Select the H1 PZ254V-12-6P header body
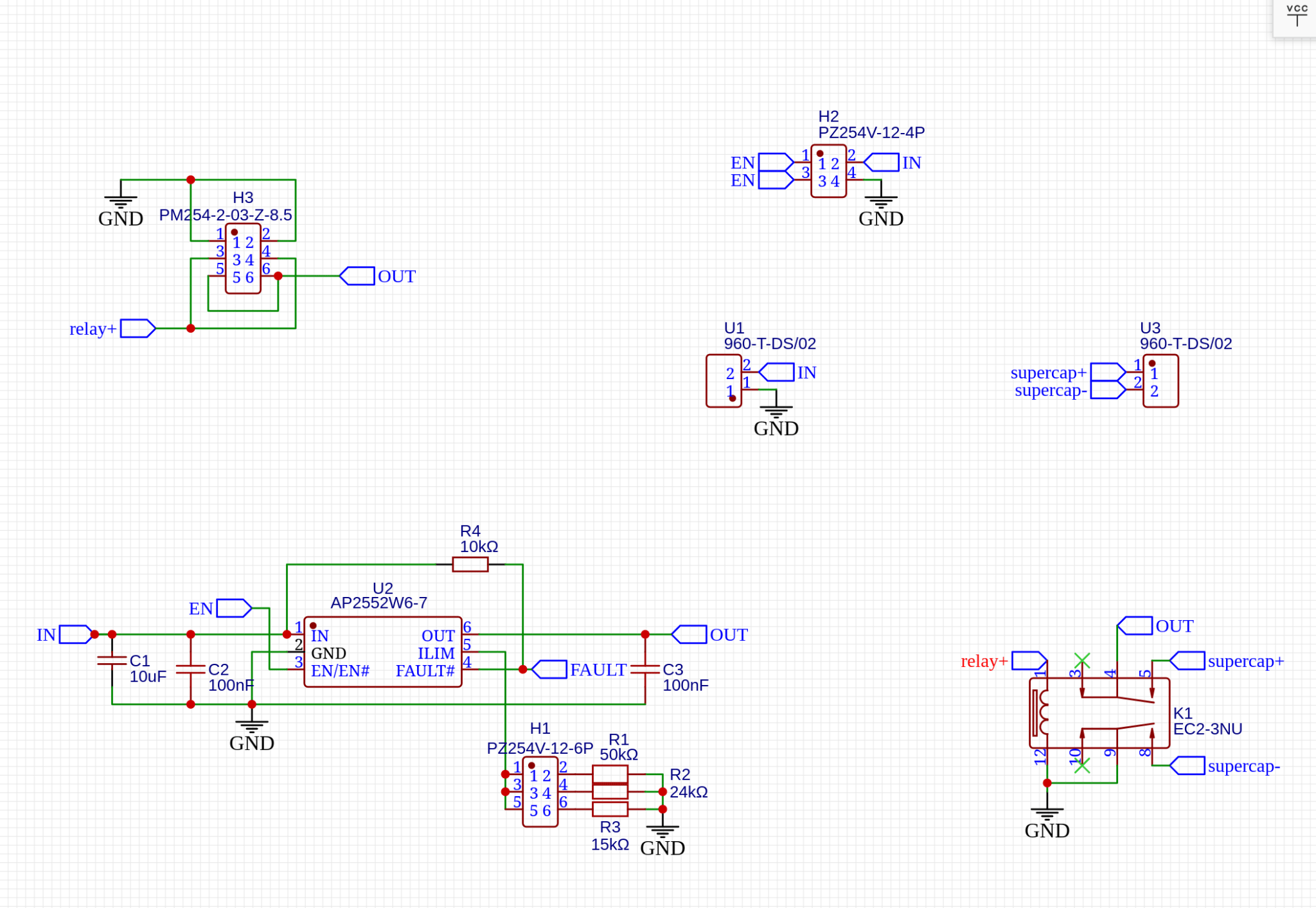 point(540,792)
